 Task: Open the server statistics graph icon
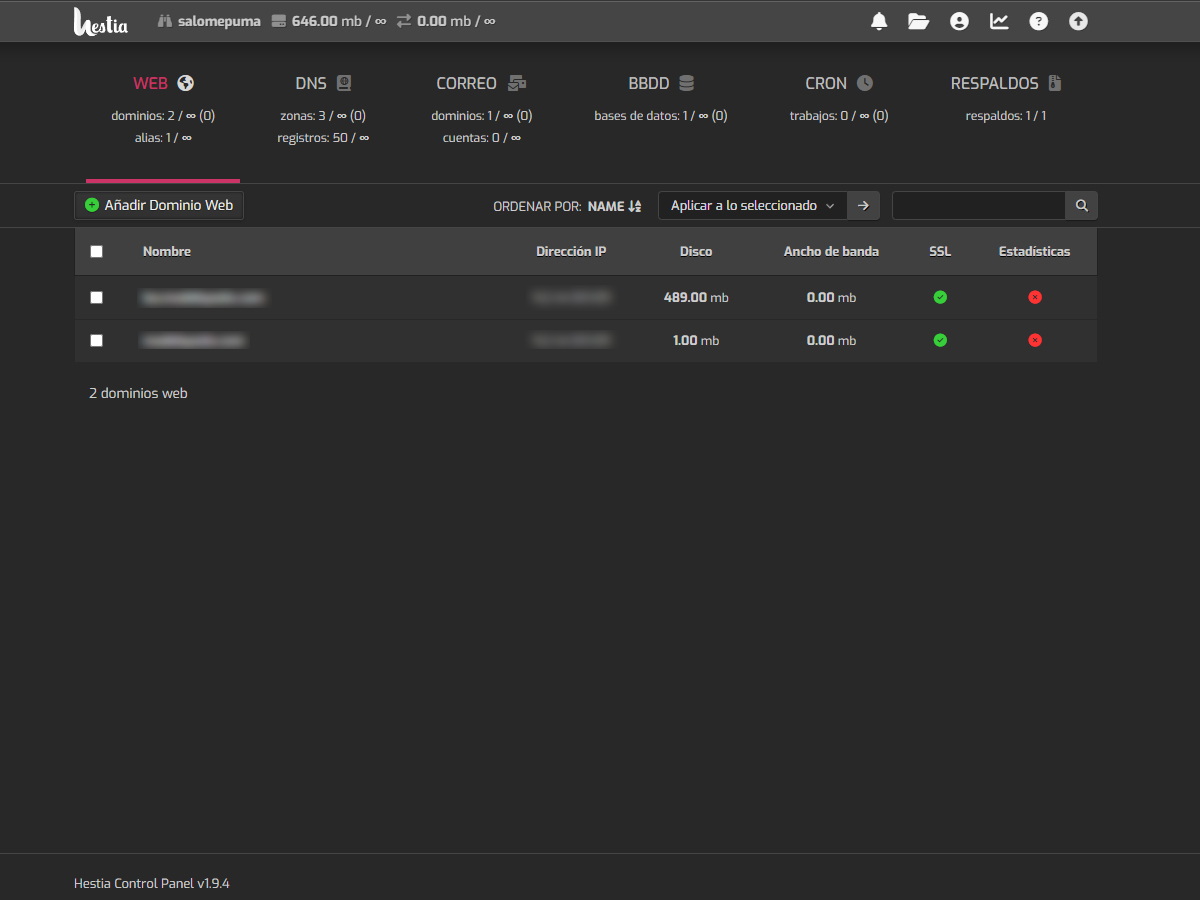pos(999,20)
